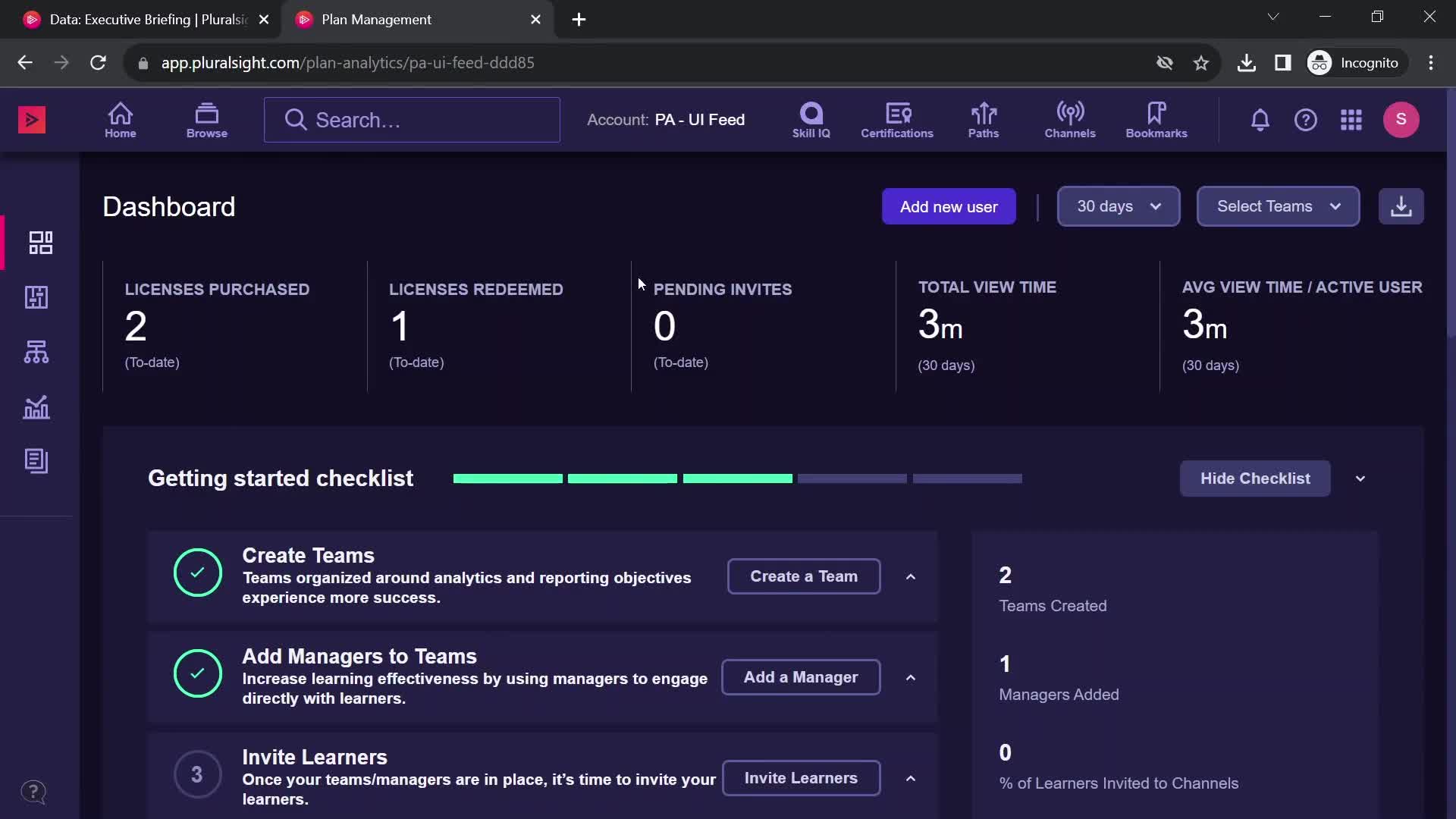Close the Data: Executive Briefing tab
Image resolution: width=1456 pixels, height=819 pixels.
263,20
